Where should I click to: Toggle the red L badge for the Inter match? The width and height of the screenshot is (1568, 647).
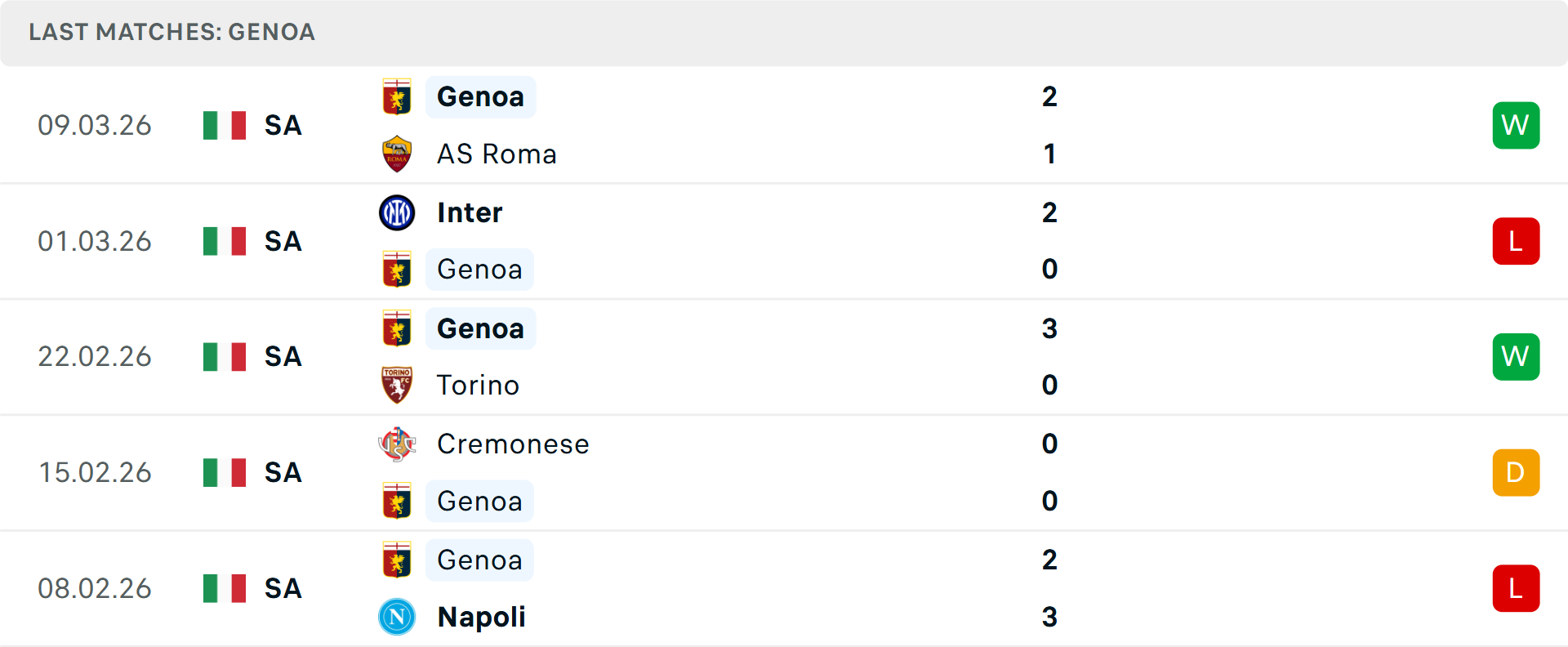click(1516, 241)
